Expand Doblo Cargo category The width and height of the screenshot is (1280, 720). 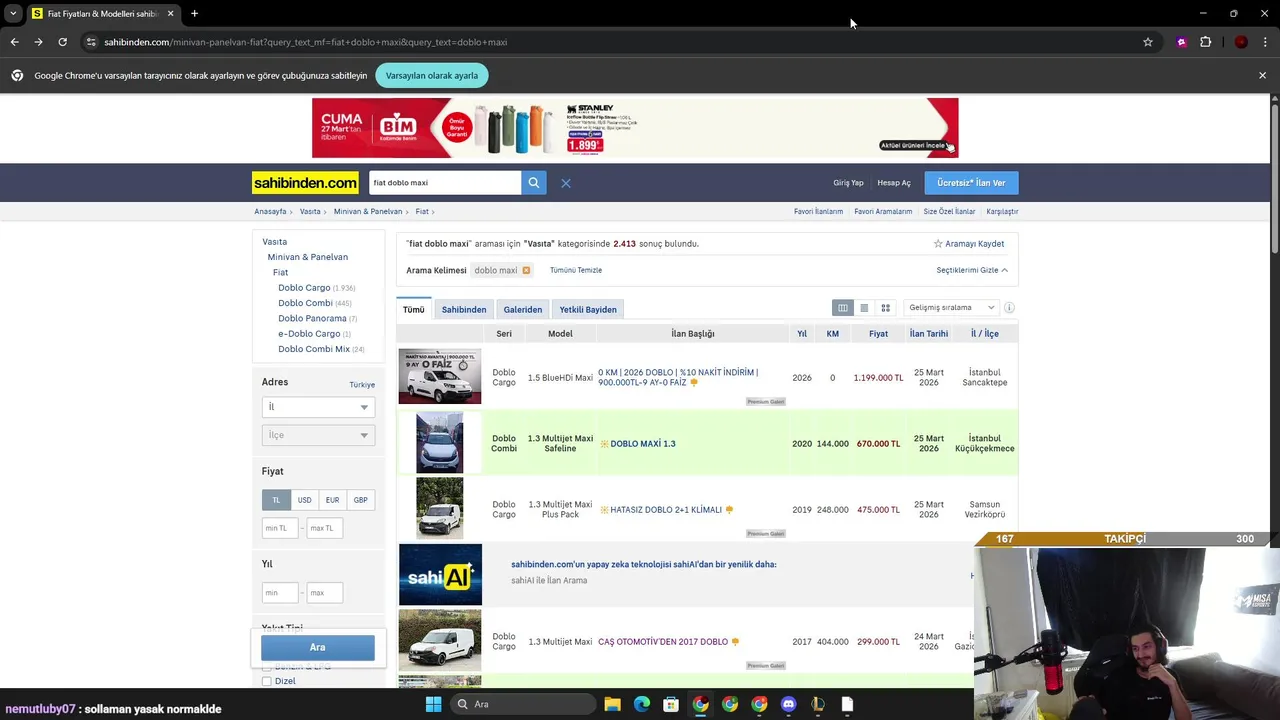point(304,288)
